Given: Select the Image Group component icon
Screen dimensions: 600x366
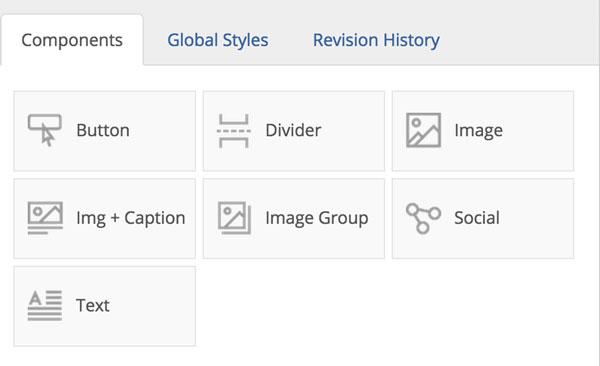Looking at the screenshot, I should click(x=234, y=218).
